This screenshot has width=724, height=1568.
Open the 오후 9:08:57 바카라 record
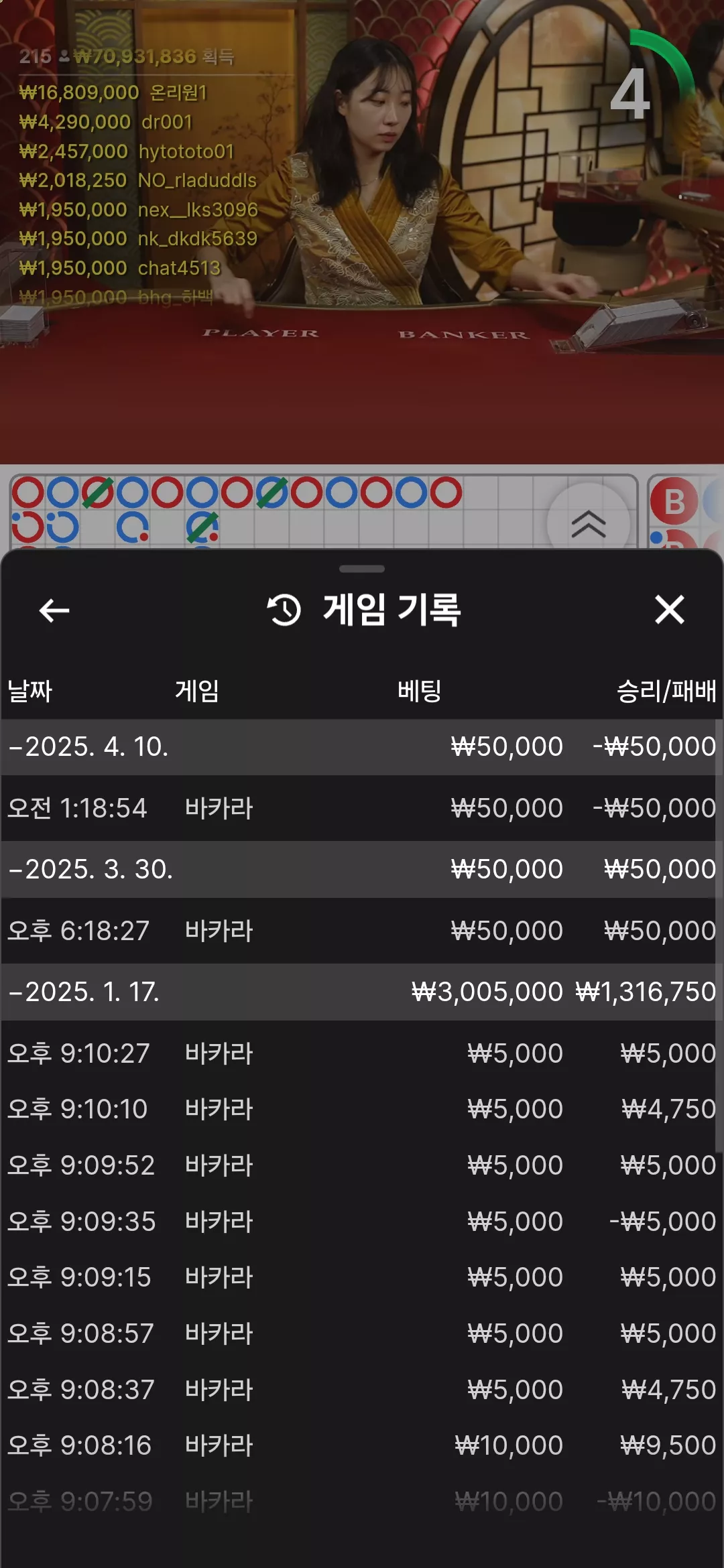362,1333
